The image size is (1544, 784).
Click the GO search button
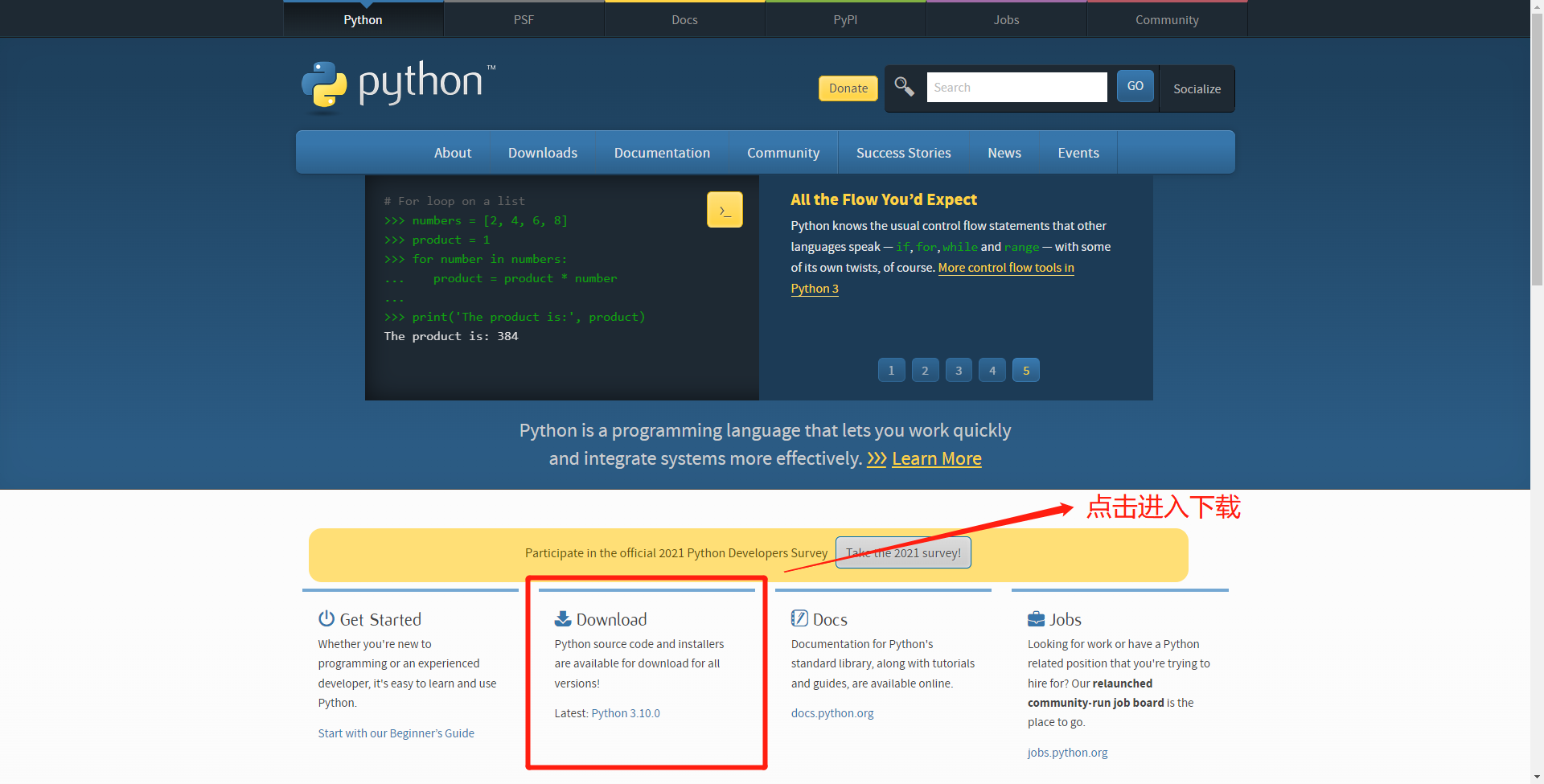point(1135,86)
